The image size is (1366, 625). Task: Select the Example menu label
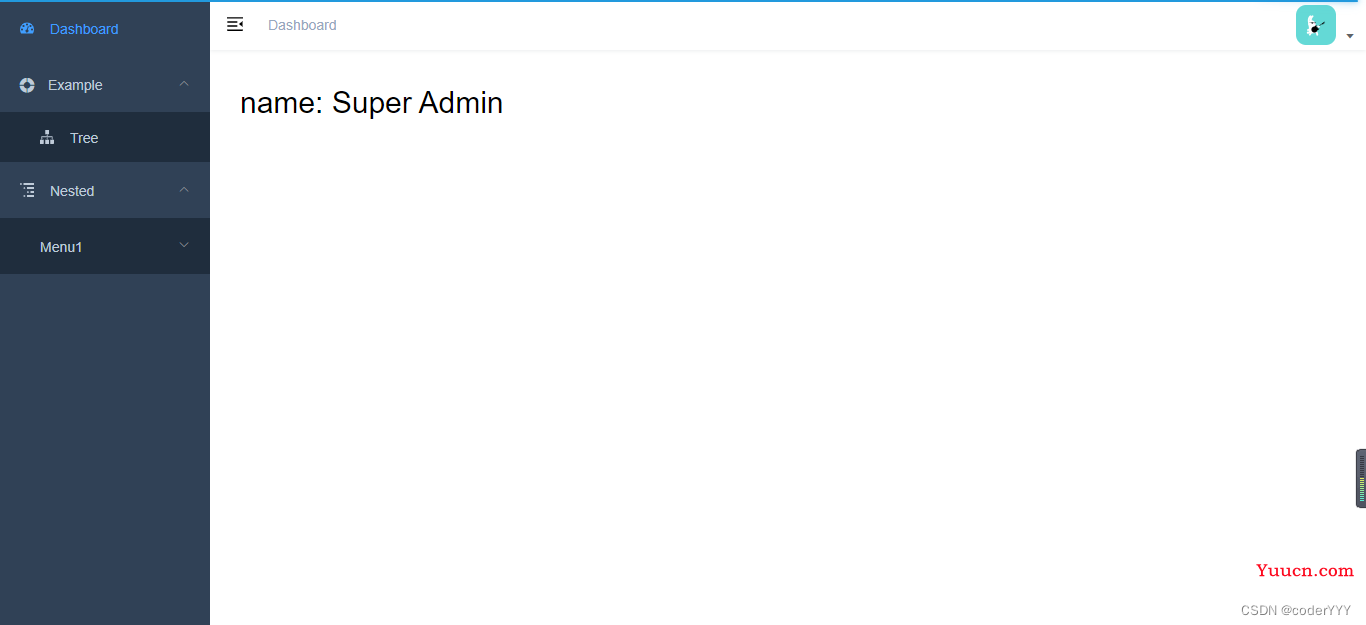pyautogui.click(x=75, y=85)
